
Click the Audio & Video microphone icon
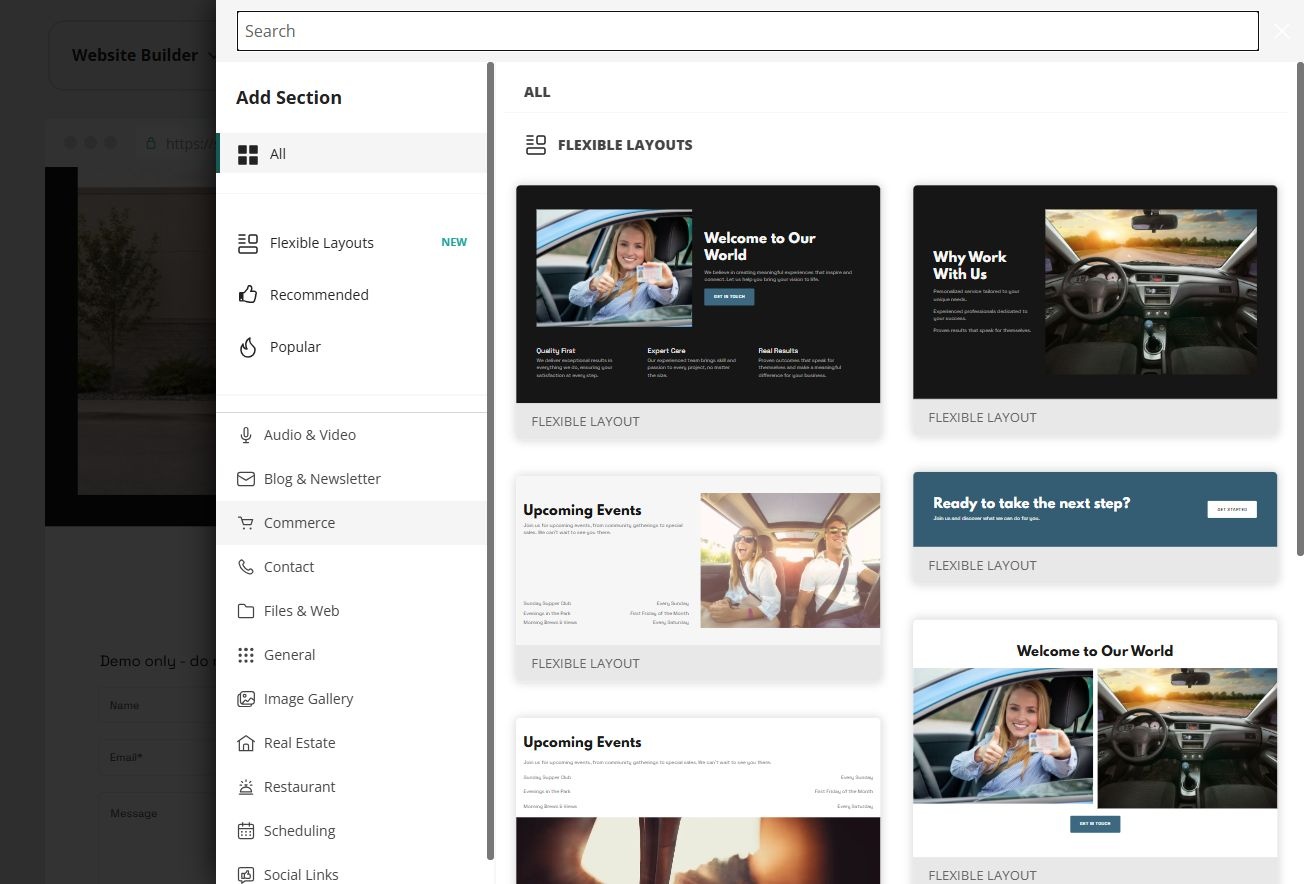tap(246, 435)
